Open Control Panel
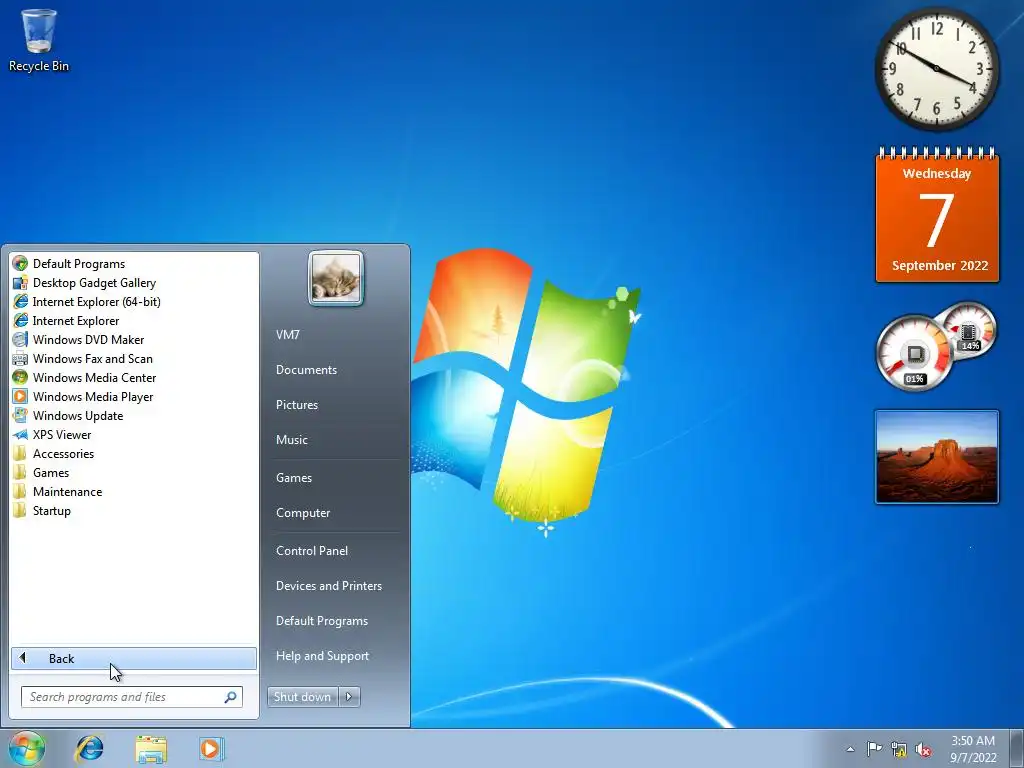Viewport: 1024px width, 768px height. point(312,551)
